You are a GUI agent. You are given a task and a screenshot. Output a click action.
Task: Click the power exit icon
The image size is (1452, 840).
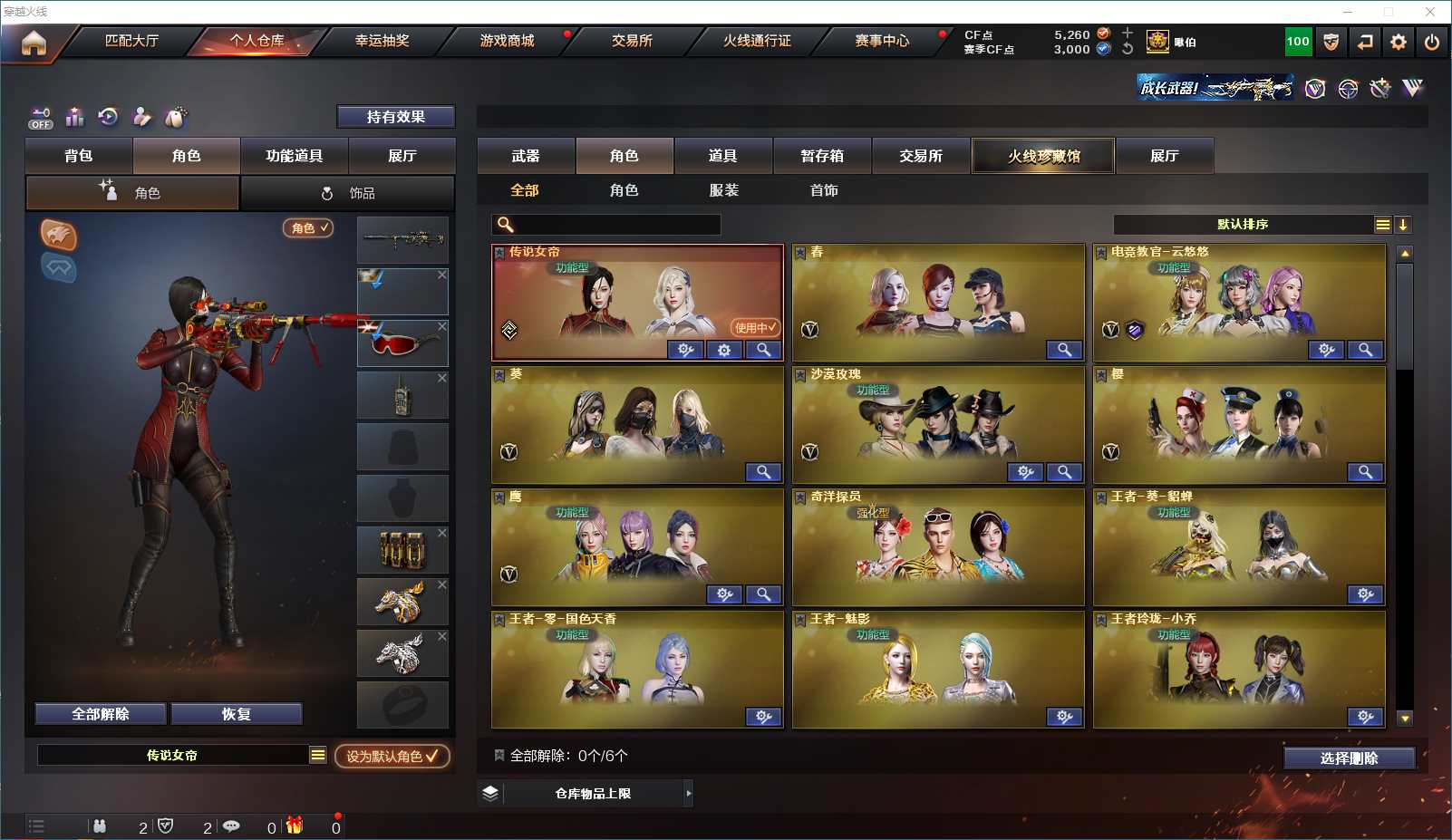(1432, 42)
